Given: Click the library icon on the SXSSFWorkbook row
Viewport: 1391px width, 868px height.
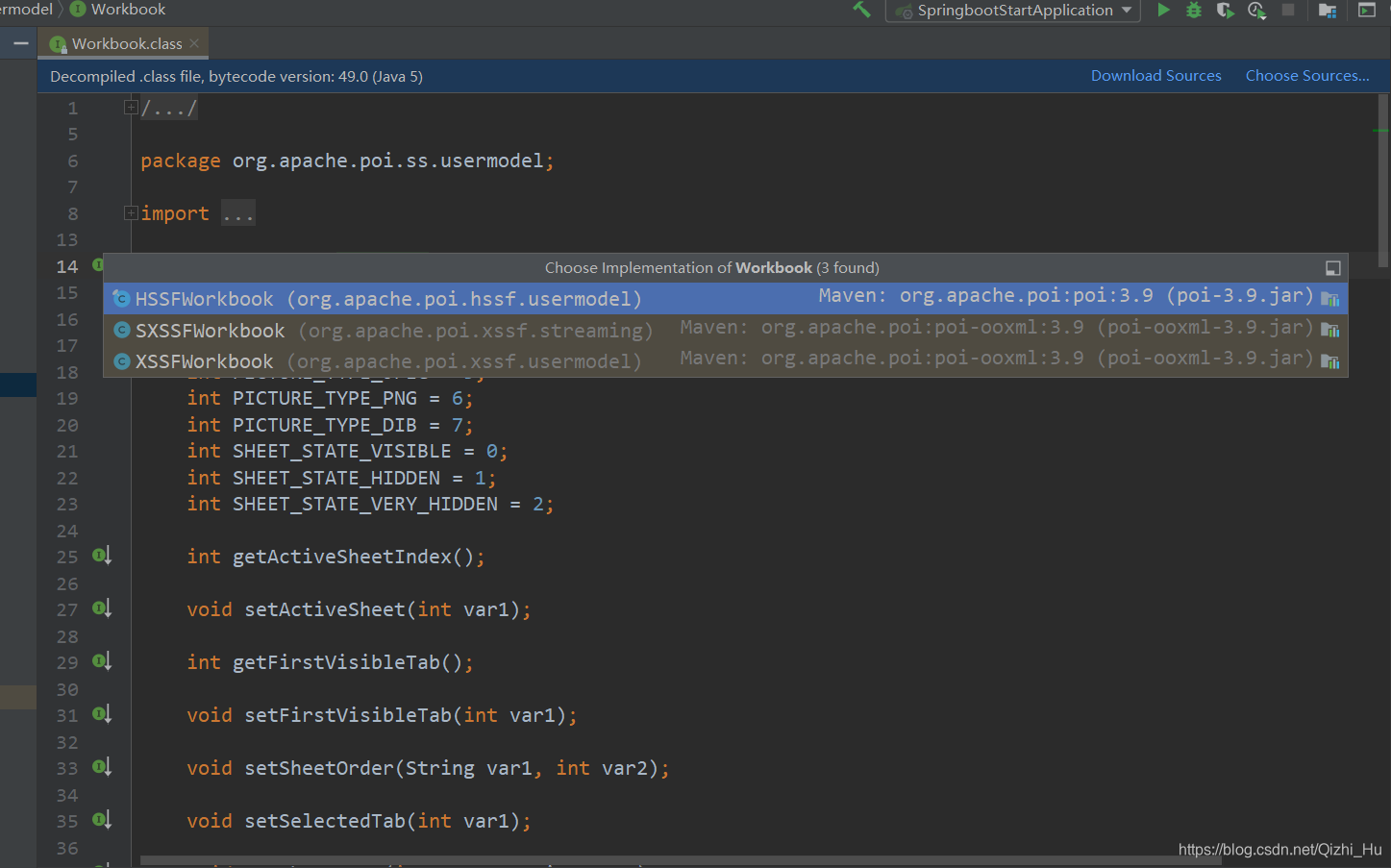Looking at the screenshot, I should coord(1330,331).
